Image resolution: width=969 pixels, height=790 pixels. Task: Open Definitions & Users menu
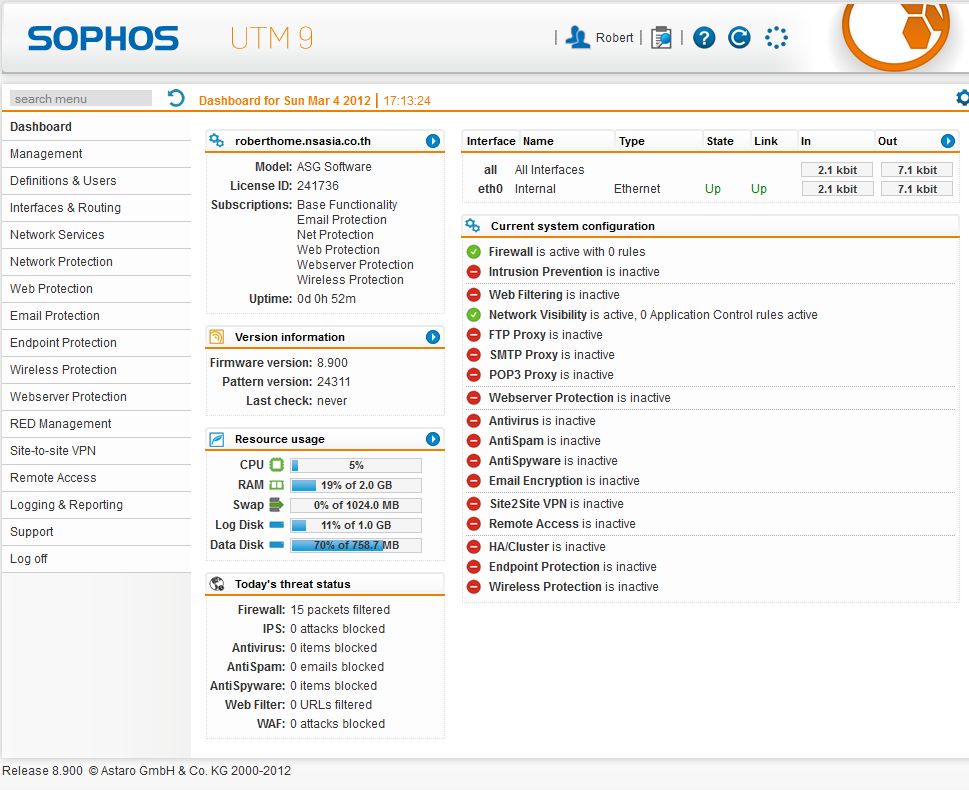(x=96, y=181)
